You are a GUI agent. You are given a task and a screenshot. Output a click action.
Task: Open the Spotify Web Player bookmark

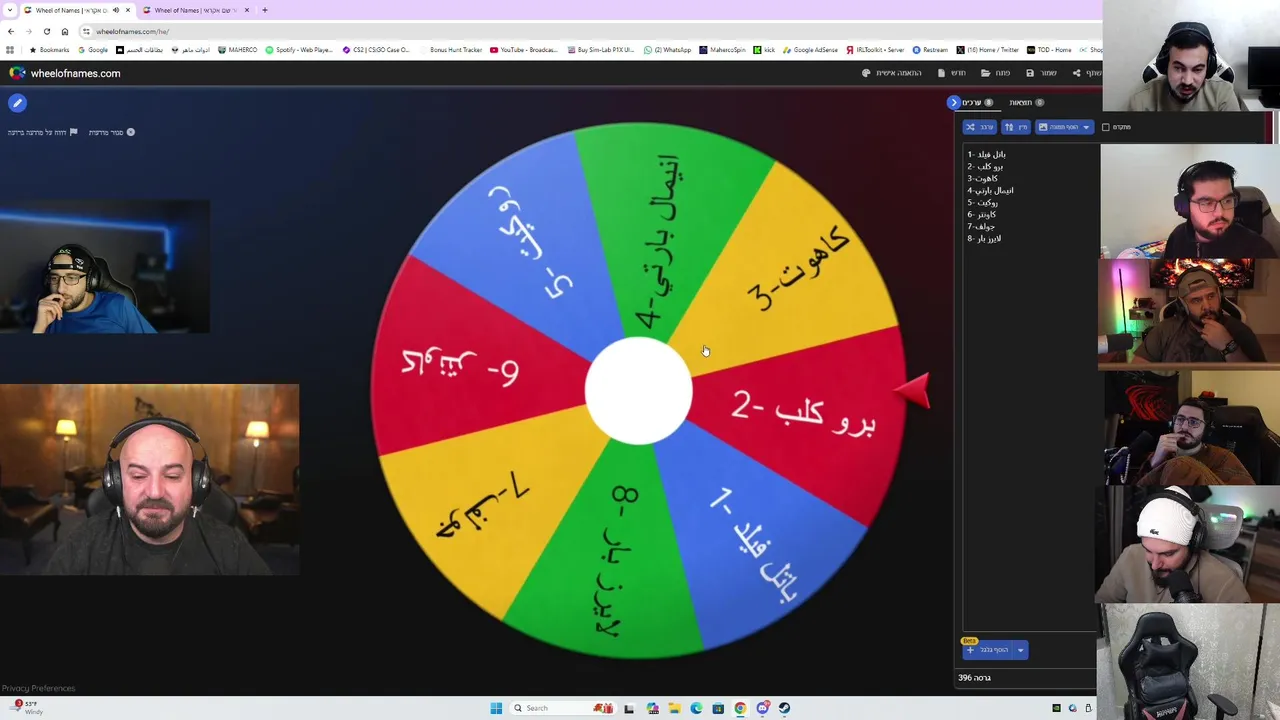point(299,50)
